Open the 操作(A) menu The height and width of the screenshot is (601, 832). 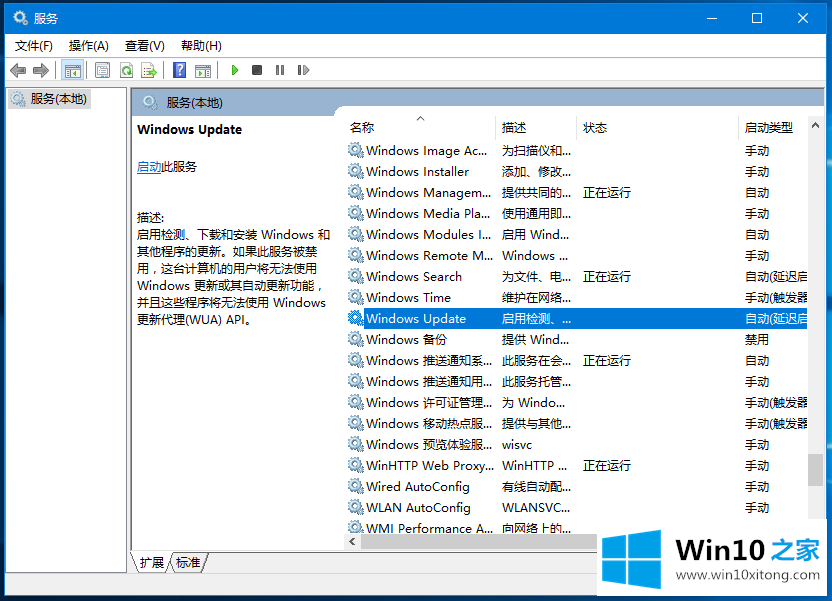point(88,45)
